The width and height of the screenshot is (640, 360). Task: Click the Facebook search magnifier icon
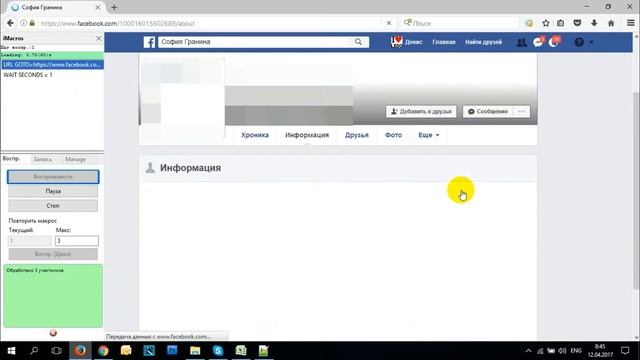(358, 42)
